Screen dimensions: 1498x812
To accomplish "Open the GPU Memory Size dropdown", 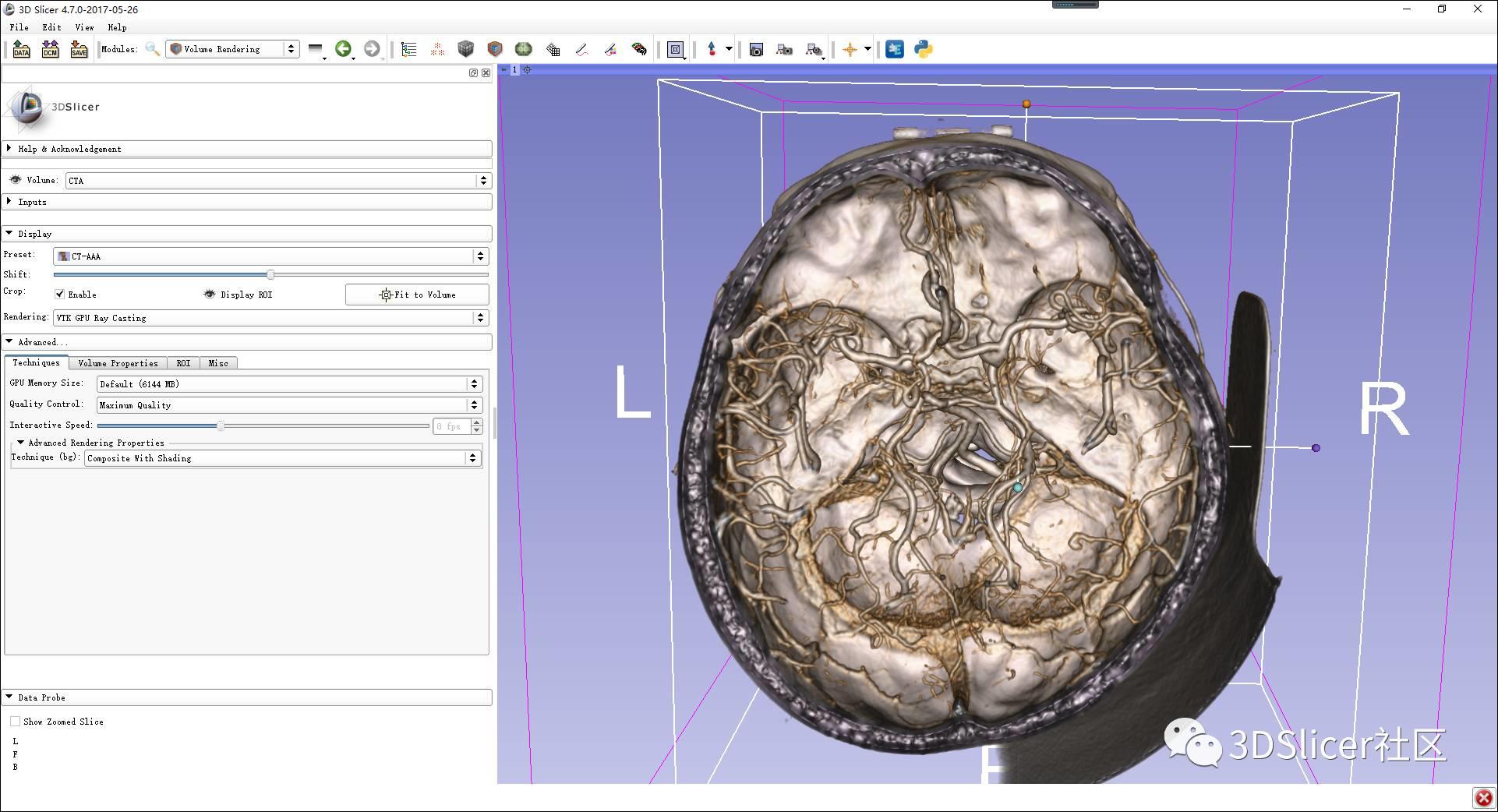I will click(x=289, y=384).
